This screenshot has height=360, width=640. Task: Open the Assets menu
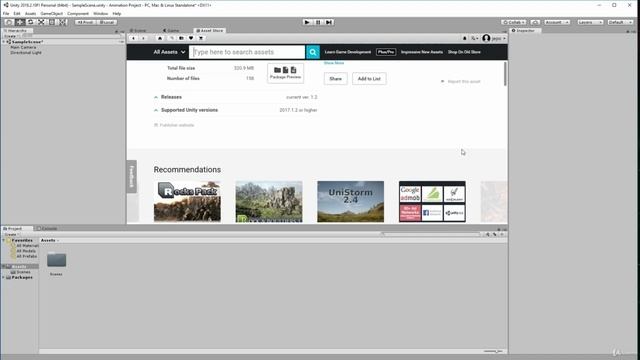31,13
